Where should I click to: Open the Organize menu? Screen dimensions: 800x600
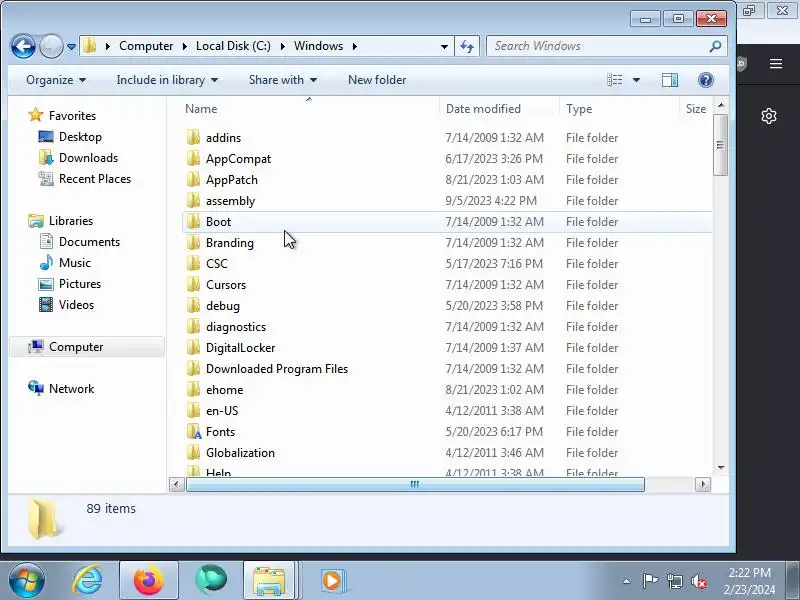click(56, 80)
